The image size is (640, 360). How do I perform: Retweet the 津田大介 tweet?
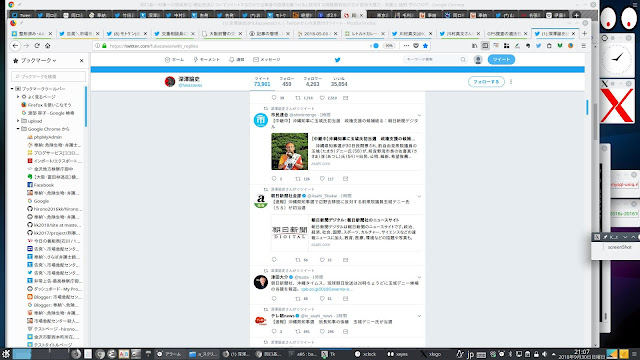pos(298,298)
